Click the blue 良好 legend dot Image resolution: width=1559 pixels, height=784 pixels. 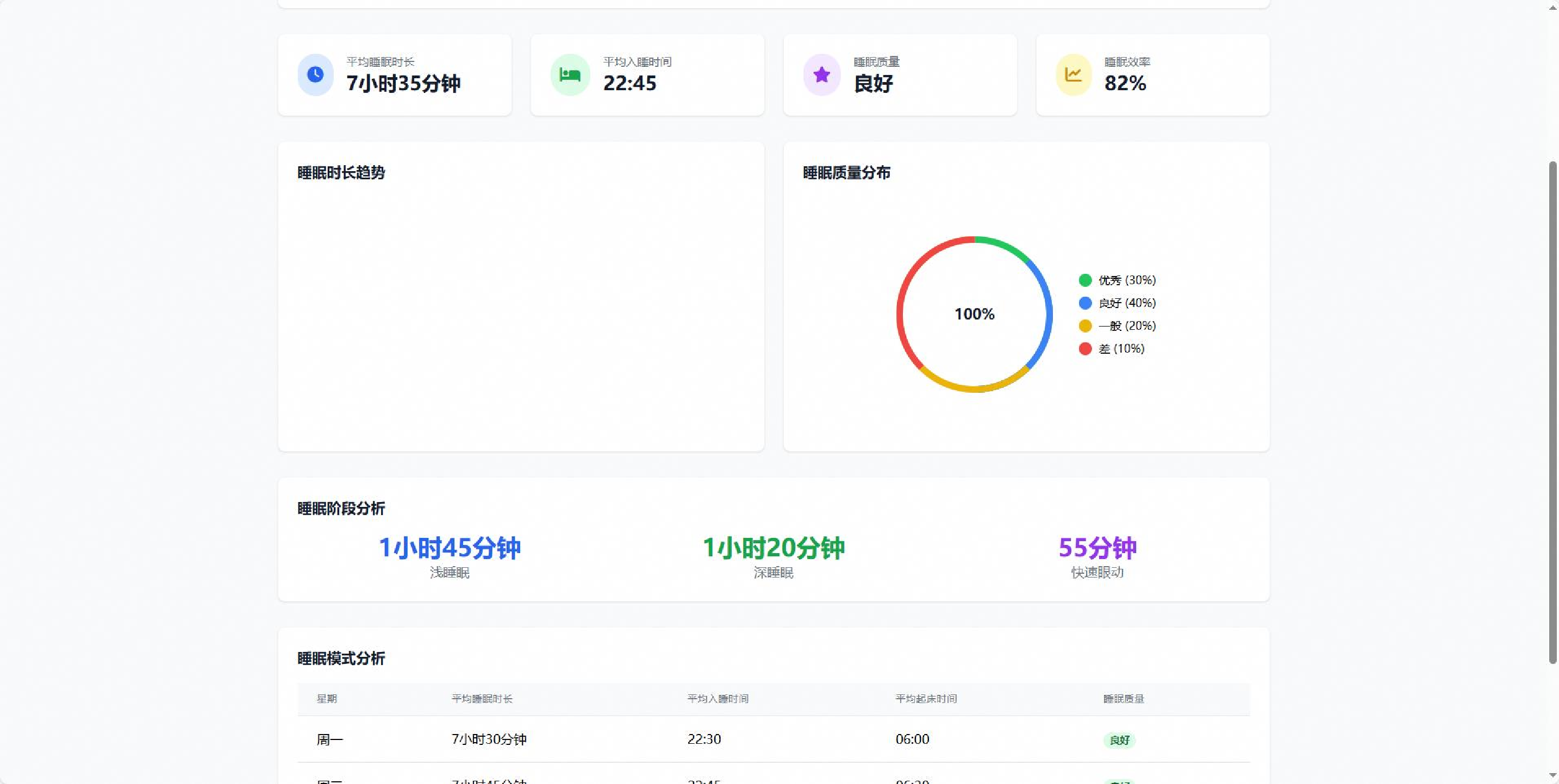point(1085,303)
